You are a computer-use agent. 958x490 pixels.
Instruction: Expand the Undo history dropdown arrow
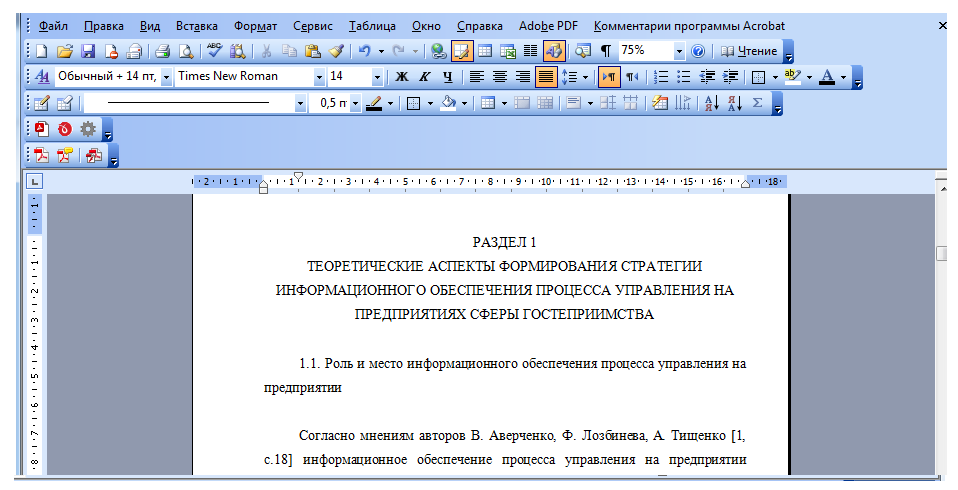click(381, 51)
